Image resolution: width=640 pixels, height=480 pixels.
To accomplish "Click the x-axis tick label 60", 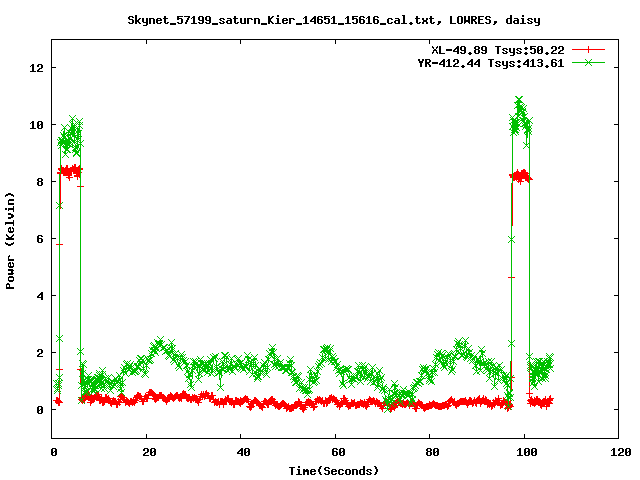I will (338, 452).
